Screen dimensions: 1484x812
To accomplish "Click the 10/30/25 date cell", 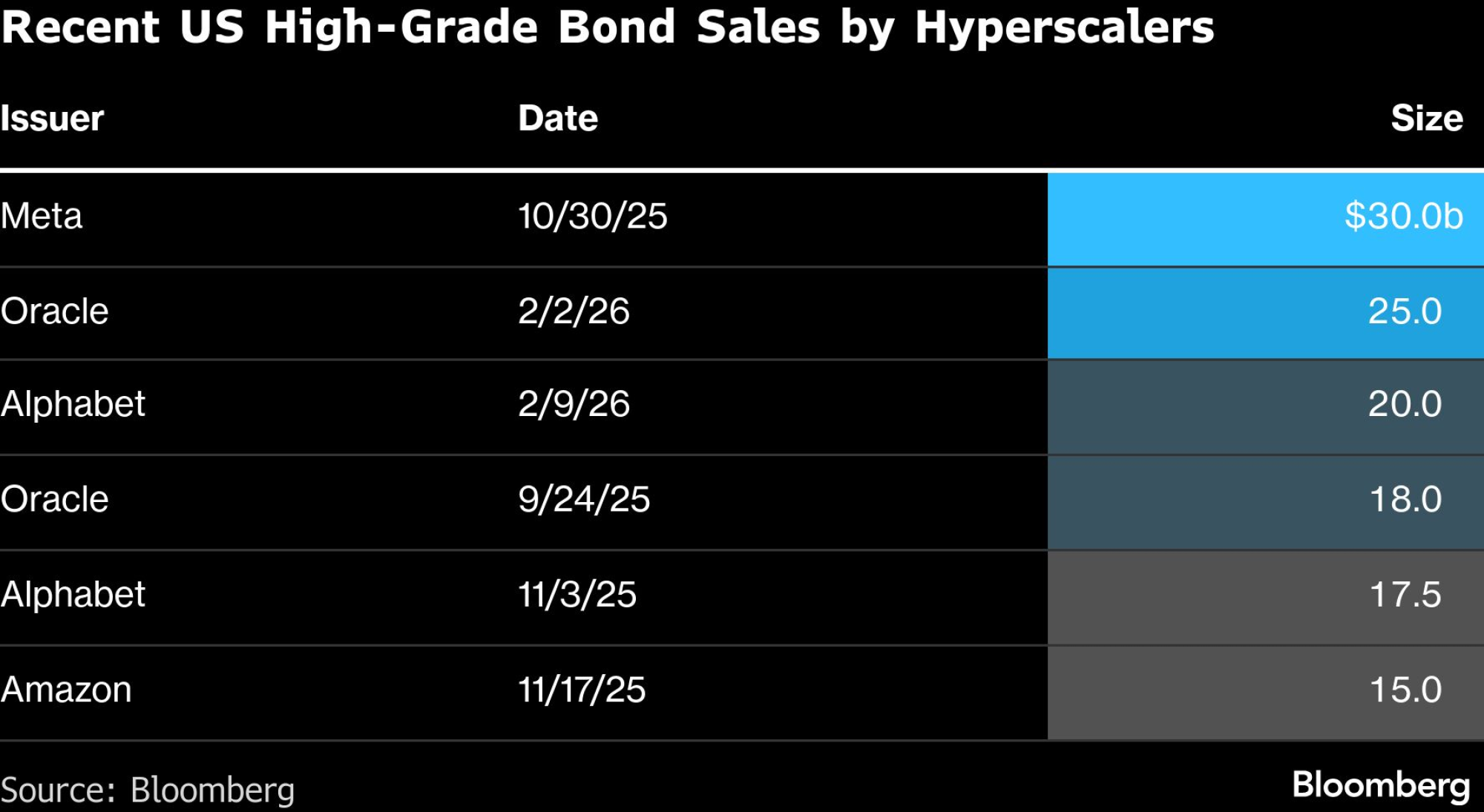I will tap(592, 217).
